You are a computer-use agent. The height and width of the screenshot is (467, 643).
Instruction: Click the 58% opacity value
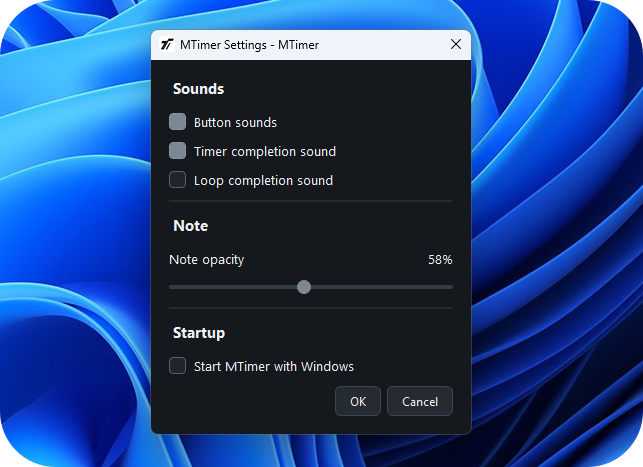pyautogui.click(x=440, y=260)
